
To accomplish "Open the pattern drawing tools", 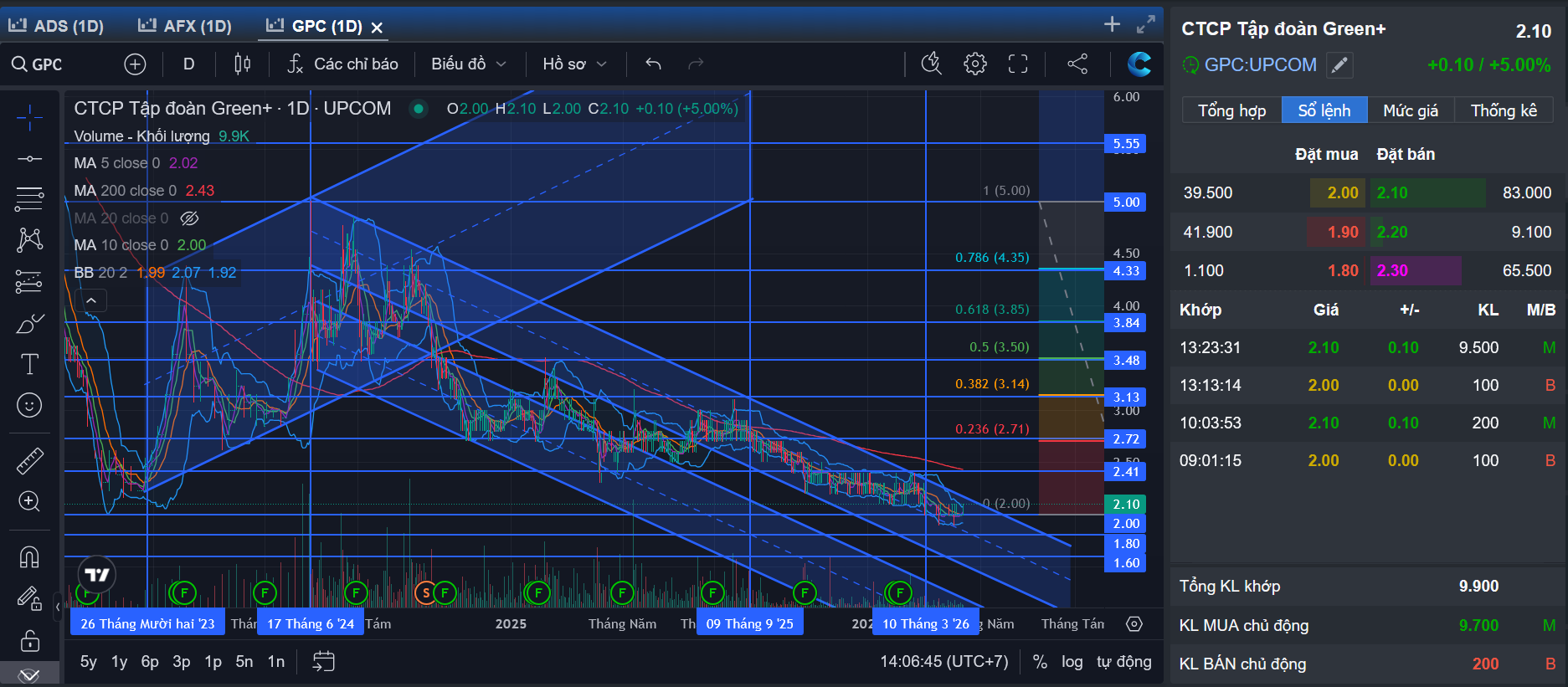I will (29, 240).
